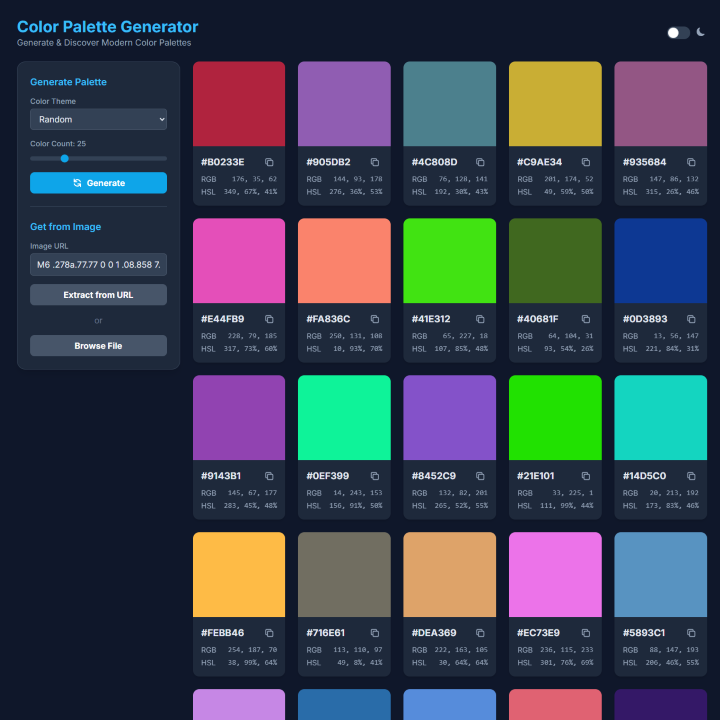Select the orange-yellow #FEBB46 swatch

pos(239,574)
